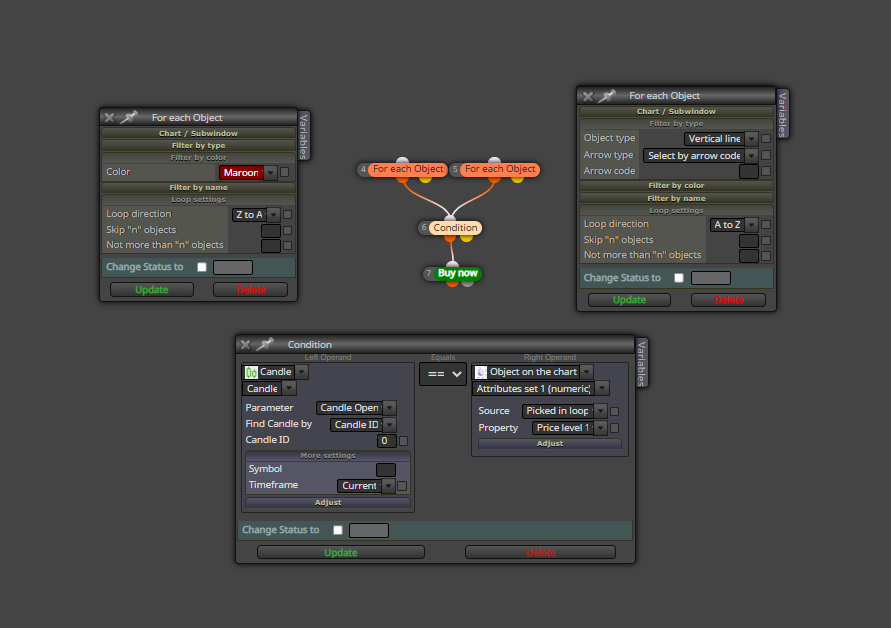Image resolution: width=891 pixels, height=628 pixels.
Task: Expand Filter by color section in right panel
Action: [x=676, y=185]
